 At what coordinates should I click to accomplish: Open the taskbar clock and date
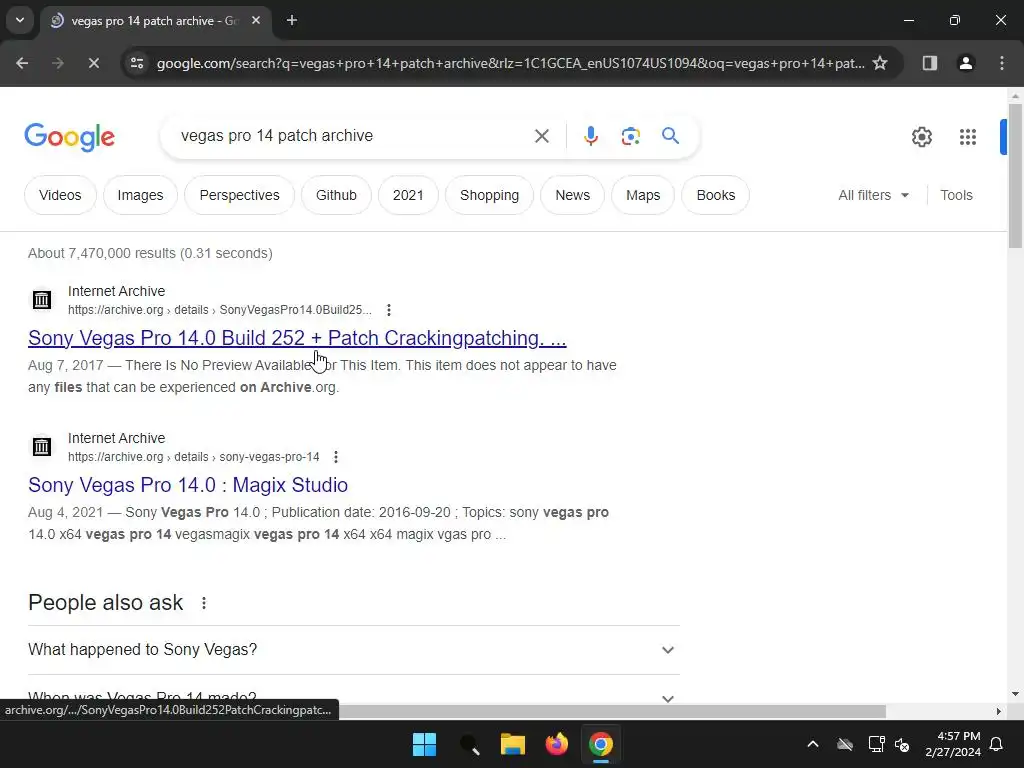(953, 744)
